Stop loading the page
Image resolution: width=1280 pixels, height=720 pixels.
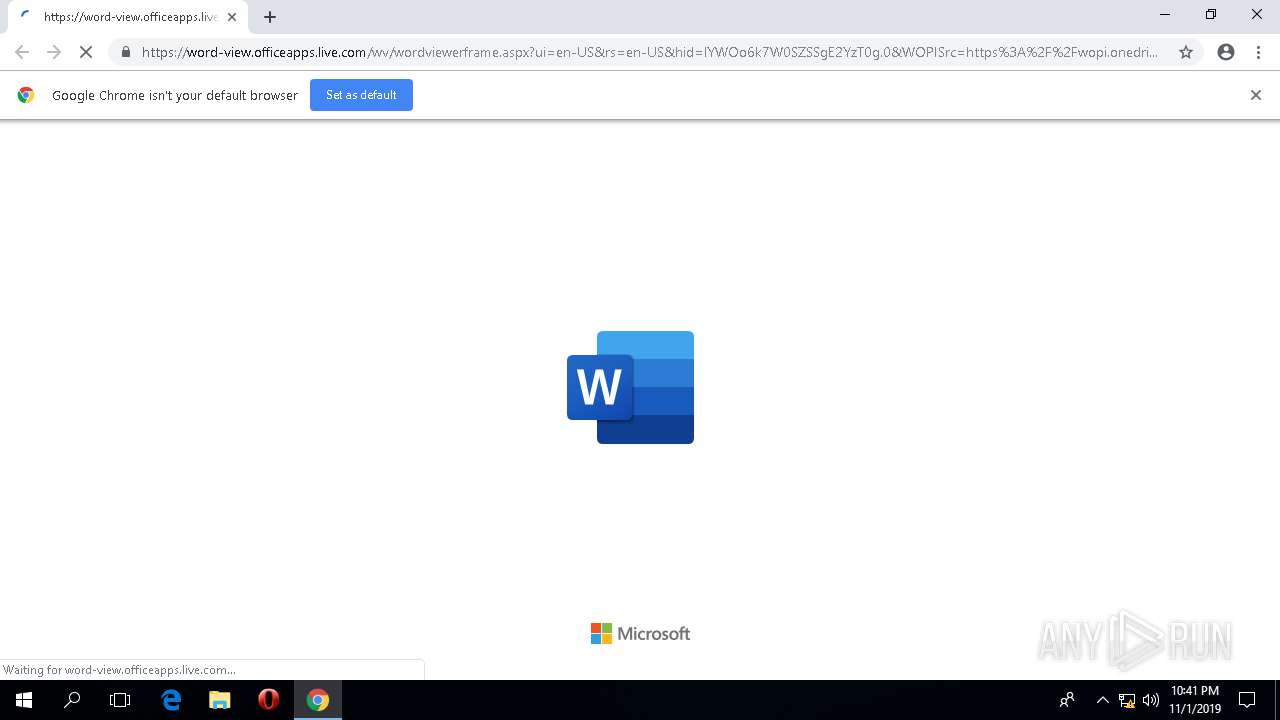click(x=86, y=52)
